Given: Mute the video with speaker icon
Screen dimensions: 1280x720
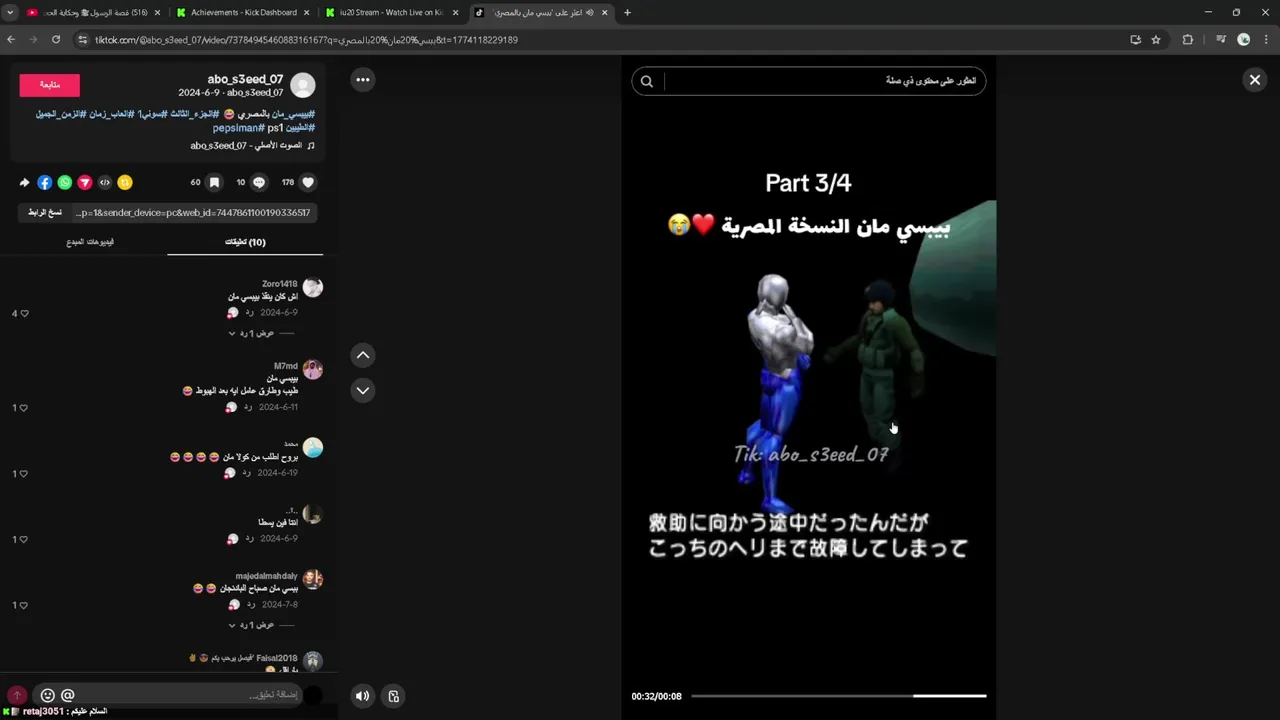Looking at the screenshot, I should 363,696.
